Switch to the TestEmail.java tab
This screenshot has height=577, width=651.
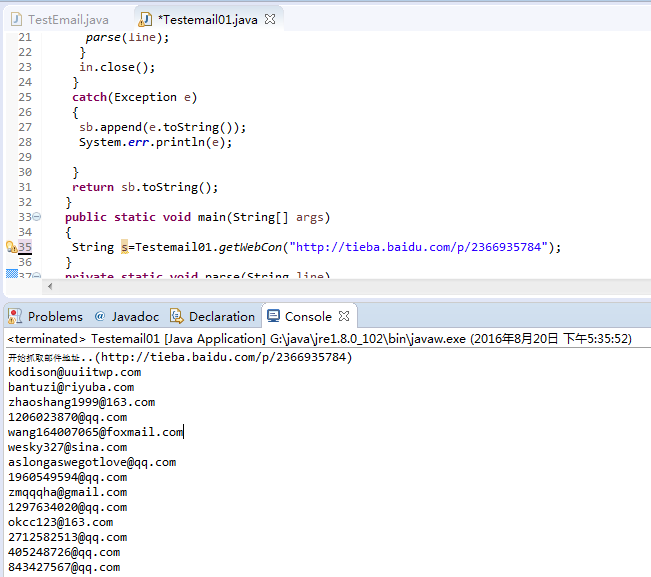click(x=67, y=19)
